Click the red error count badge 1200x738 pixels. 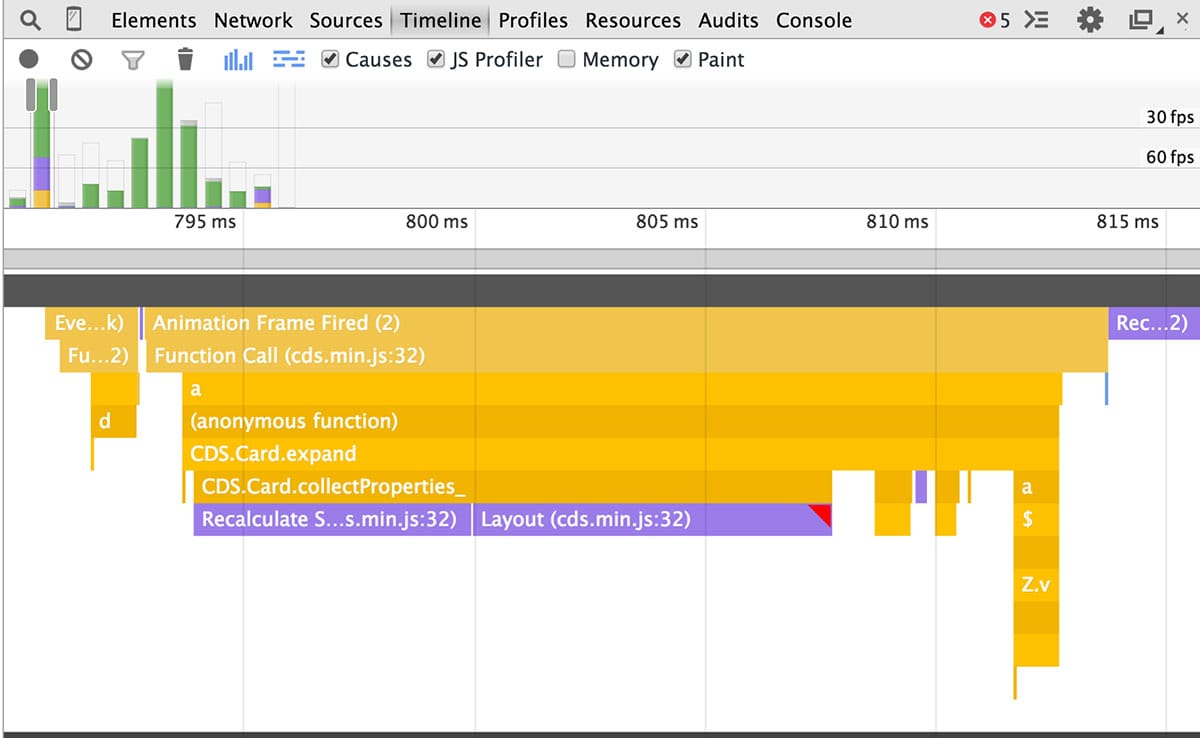click(x=992, y=19)
